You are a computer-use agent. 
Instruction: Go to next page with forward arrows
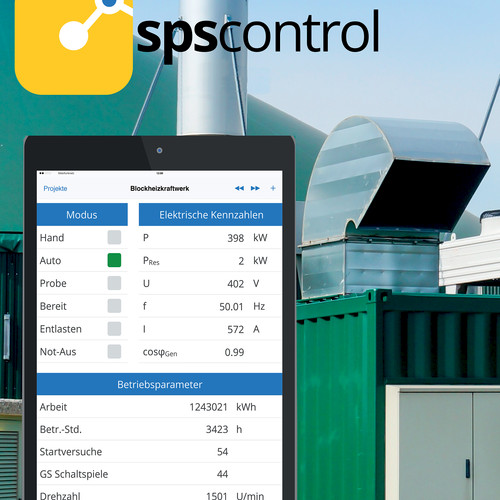coord(255,188)
